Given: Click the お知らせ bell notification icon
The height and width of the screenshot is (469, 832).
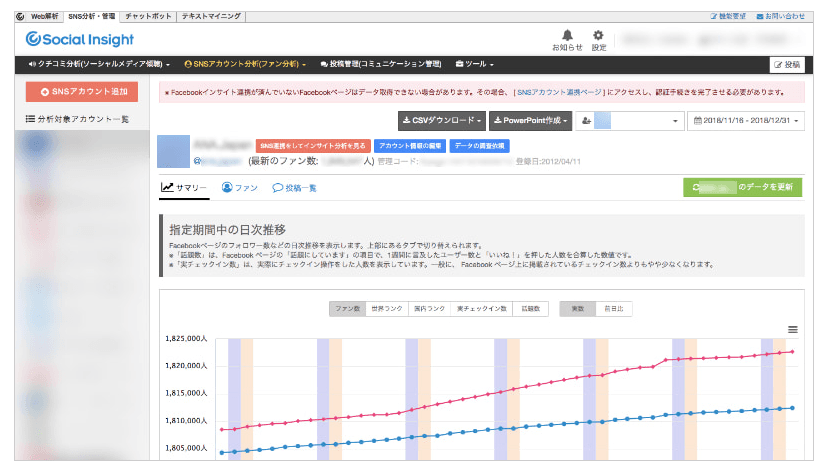Looking at the screenshot, I should point(567,35).
